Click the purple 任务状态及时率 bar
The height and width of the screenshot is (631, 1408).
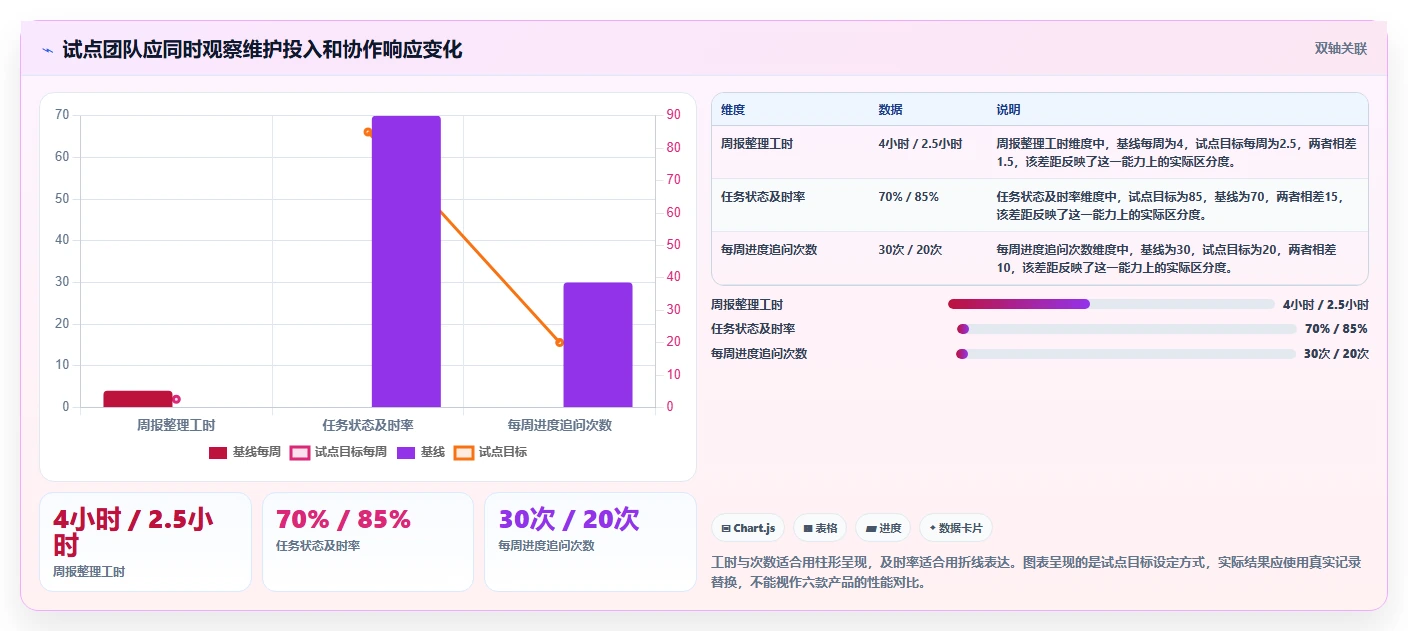pyautogui.click(x=406, y=262)
